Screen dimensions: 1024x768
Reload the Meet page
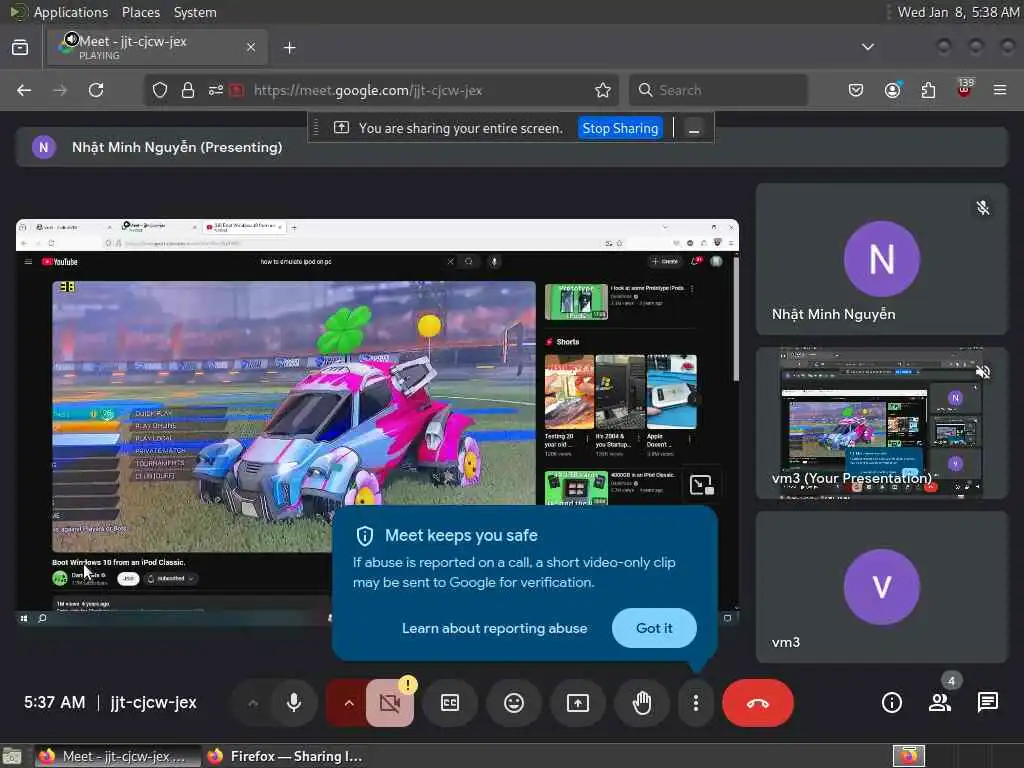[96, 90]
